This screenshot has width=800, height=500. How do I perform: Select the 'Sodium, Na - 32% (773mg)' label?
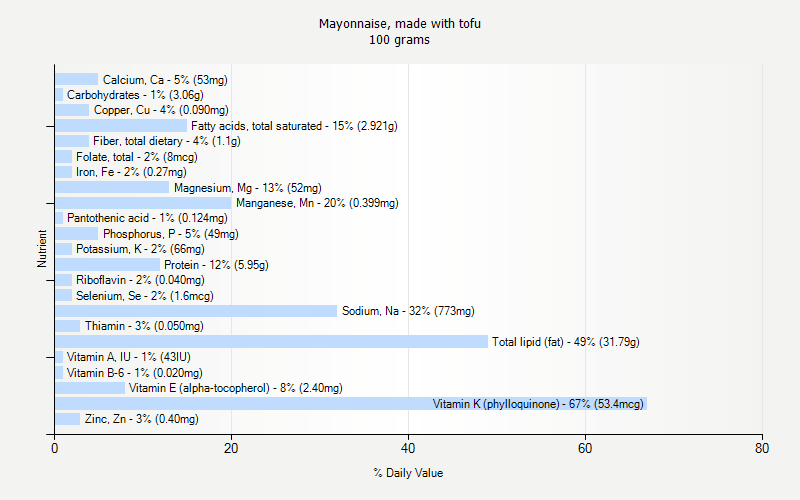pos(408,311)
